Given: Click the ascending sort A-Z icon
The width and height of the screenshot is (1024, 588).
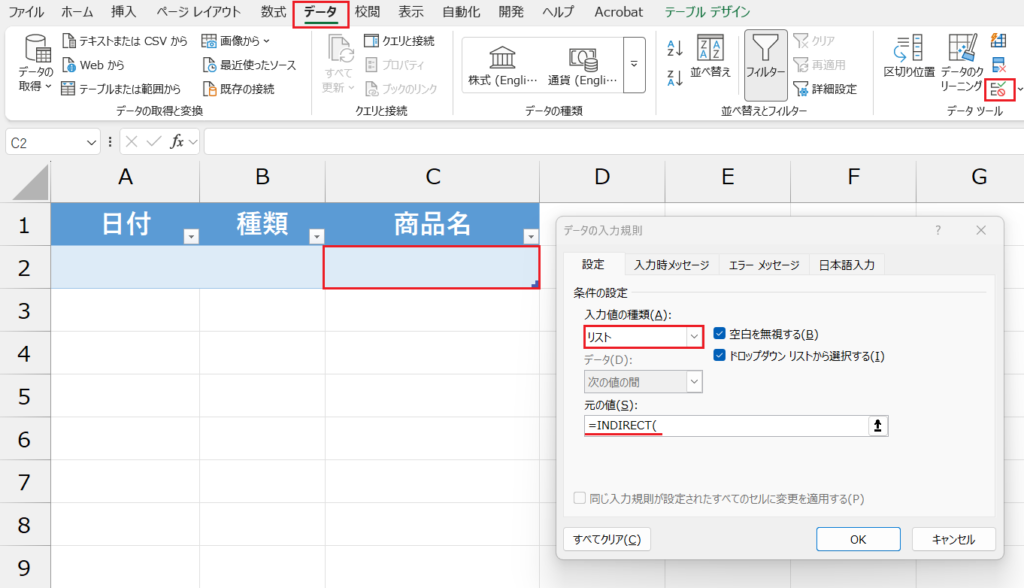Looking at the screenshot, I should 674,48.
